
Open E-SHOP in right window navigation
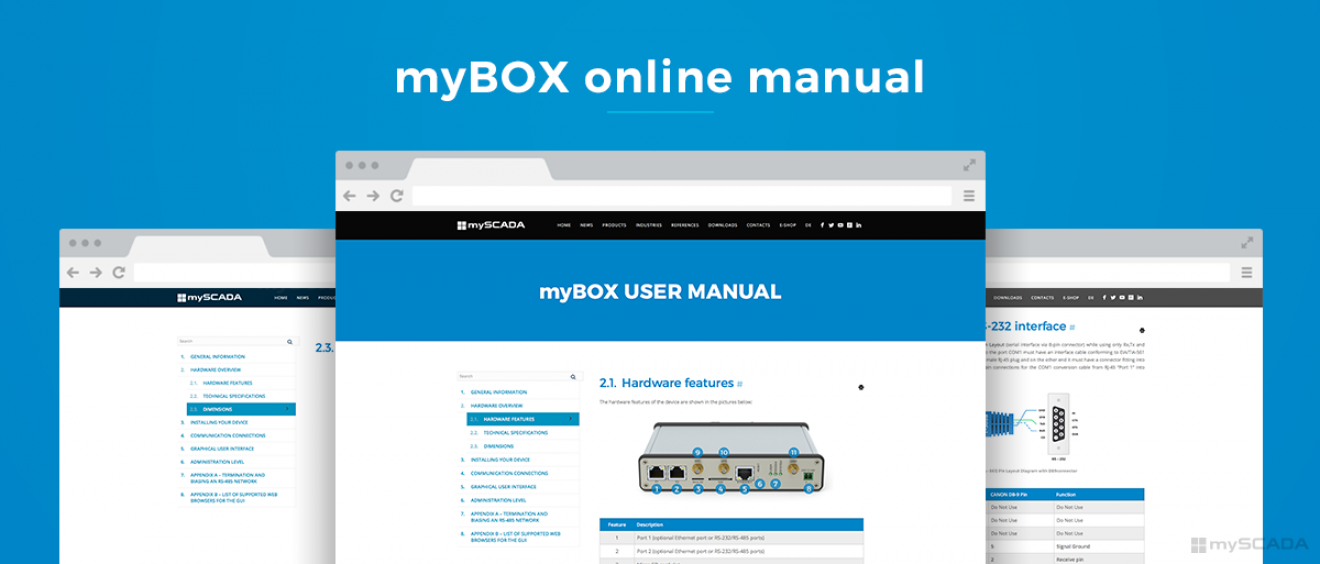[x=1071, y=298]
